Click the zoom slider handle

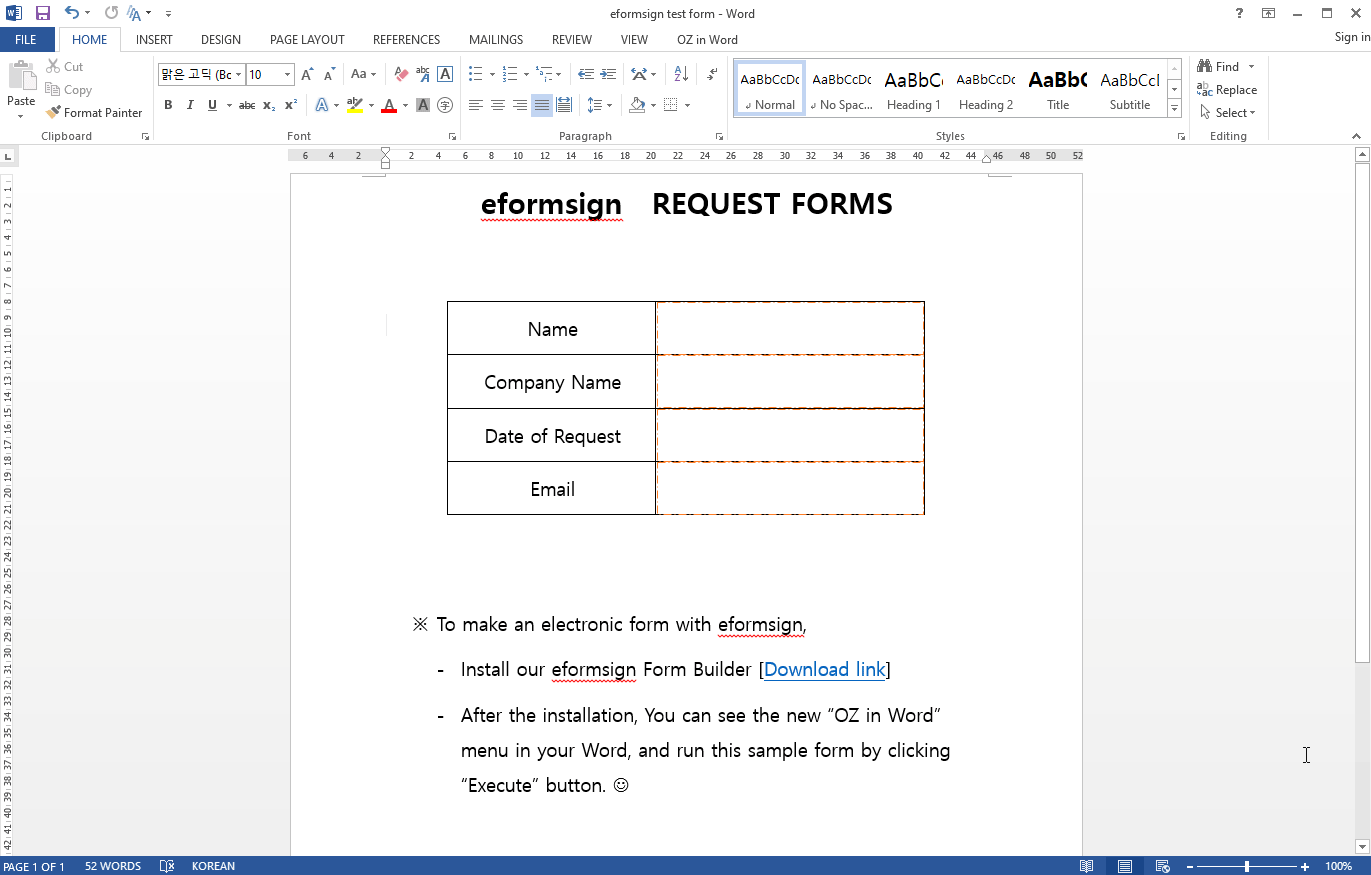(x=1246, y=866)
